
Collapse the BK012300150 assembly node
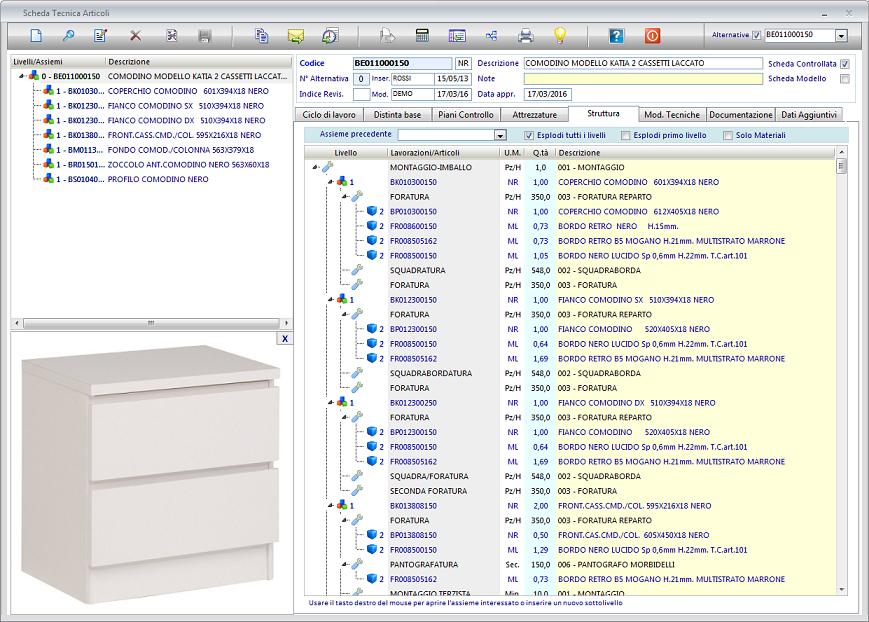pyautogui.click(x=331, y=299)
